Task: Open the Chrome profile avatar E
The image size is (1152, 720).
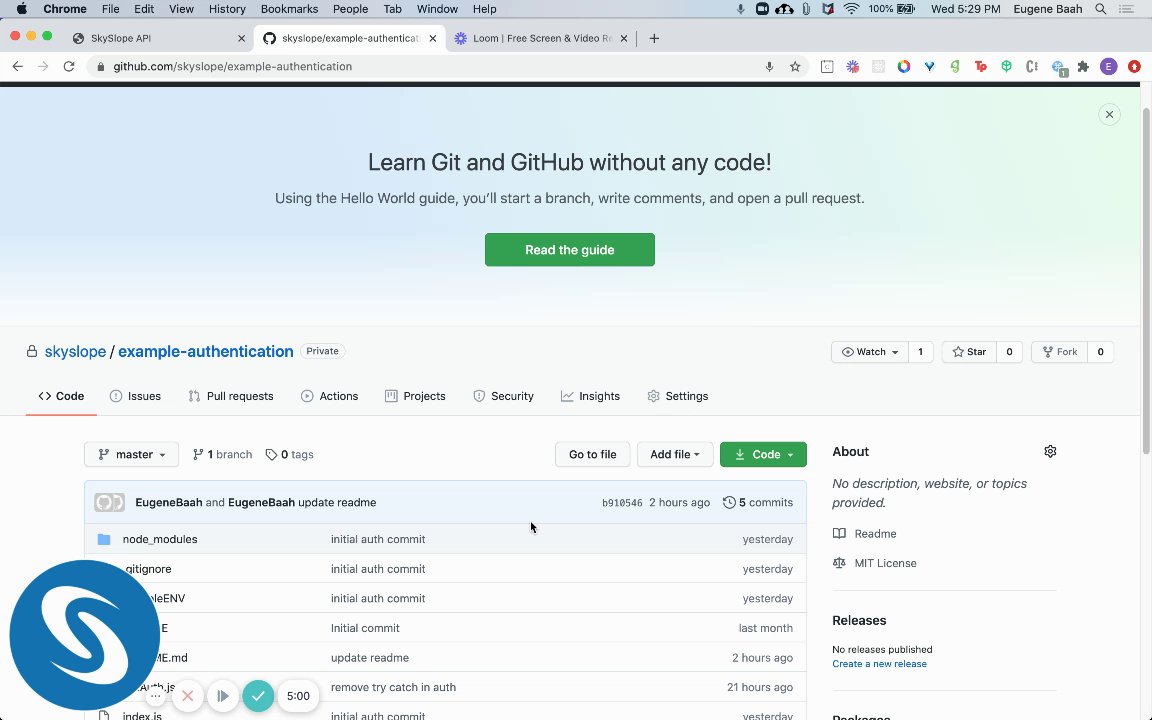Action: tap(1109, 66)
